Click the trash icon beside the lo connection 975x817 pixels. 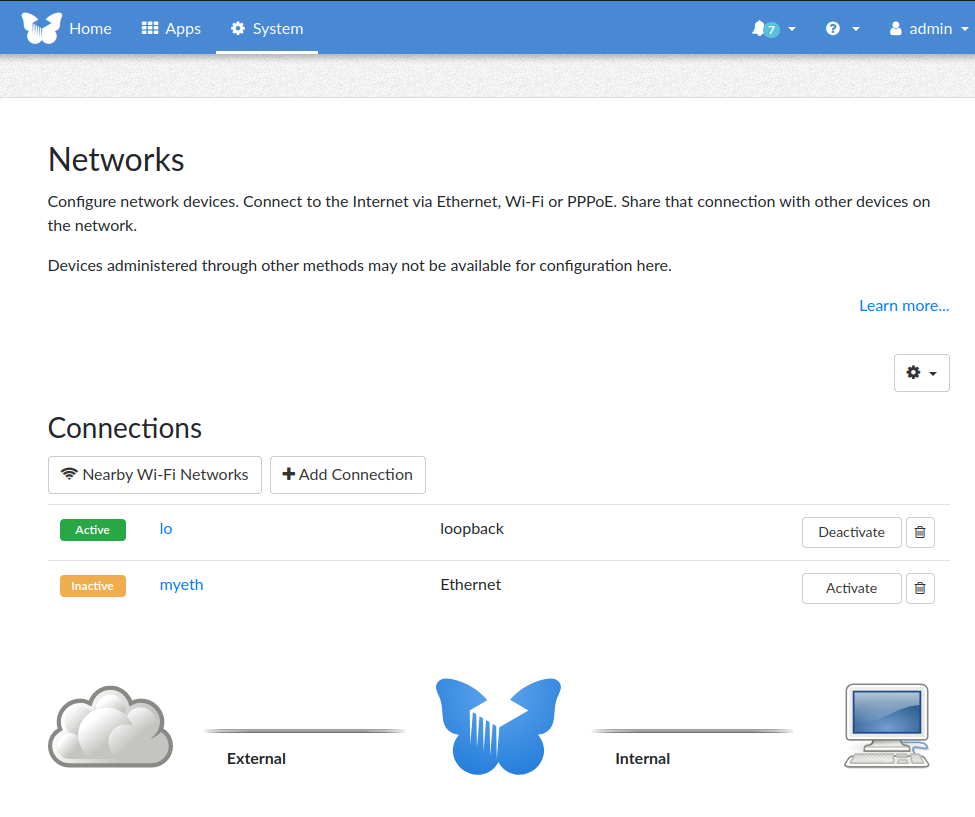919,532
